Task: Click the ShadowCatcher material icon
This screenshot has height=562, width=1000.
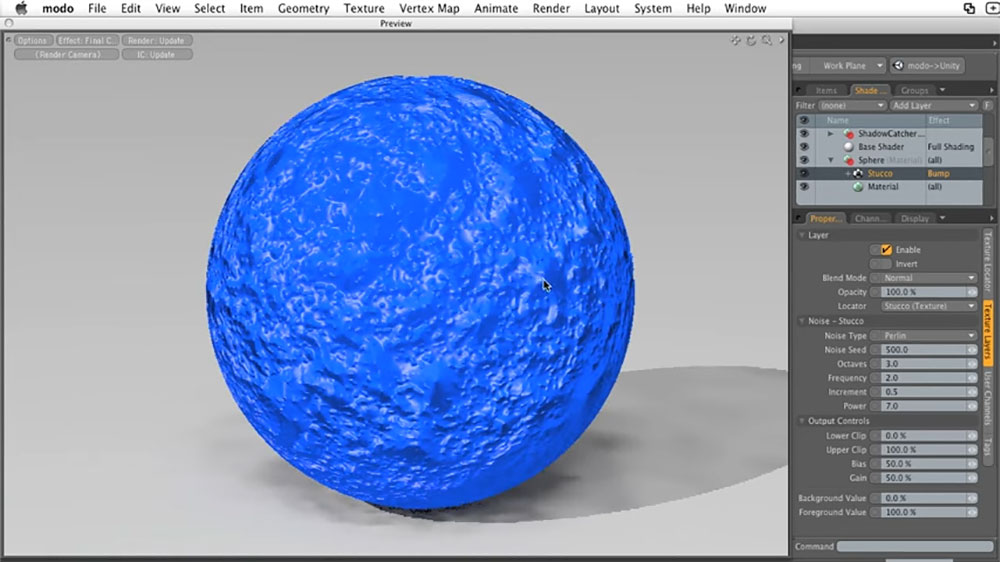Action: click(x=848, y=133)
